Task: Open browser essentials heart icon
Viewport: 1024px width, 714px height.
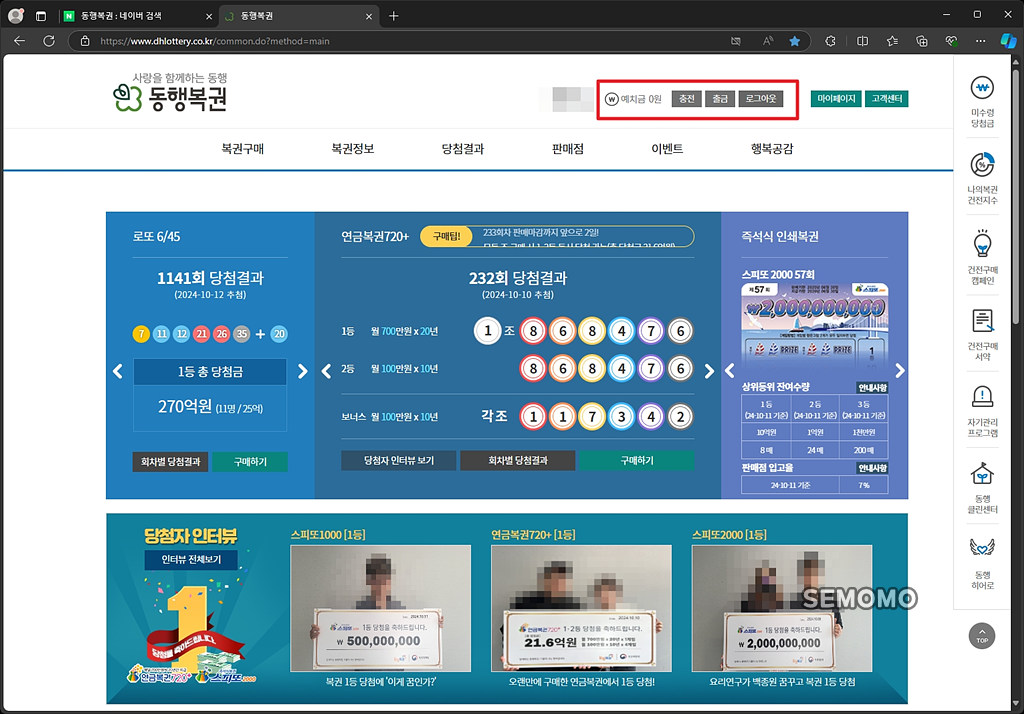Action: [952, 41]
